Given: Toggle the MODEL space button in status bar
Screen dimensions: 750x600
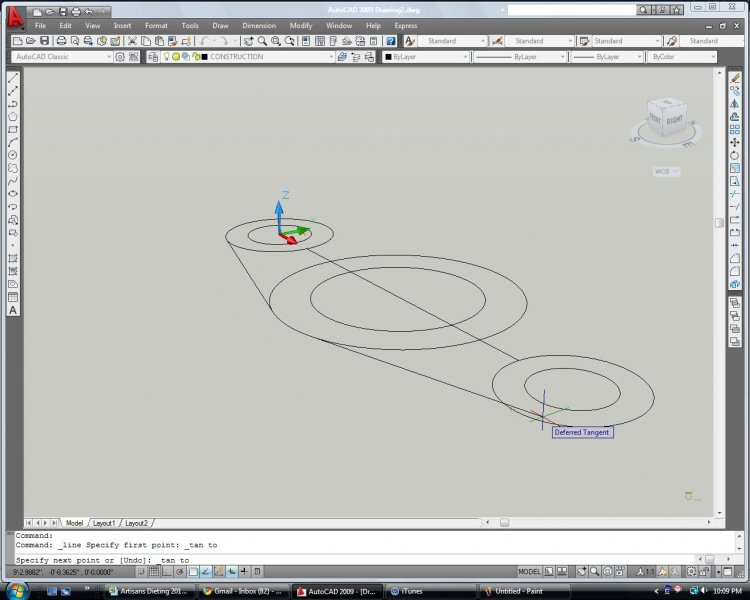Looking at the screenshot, I should click(529, 572).
